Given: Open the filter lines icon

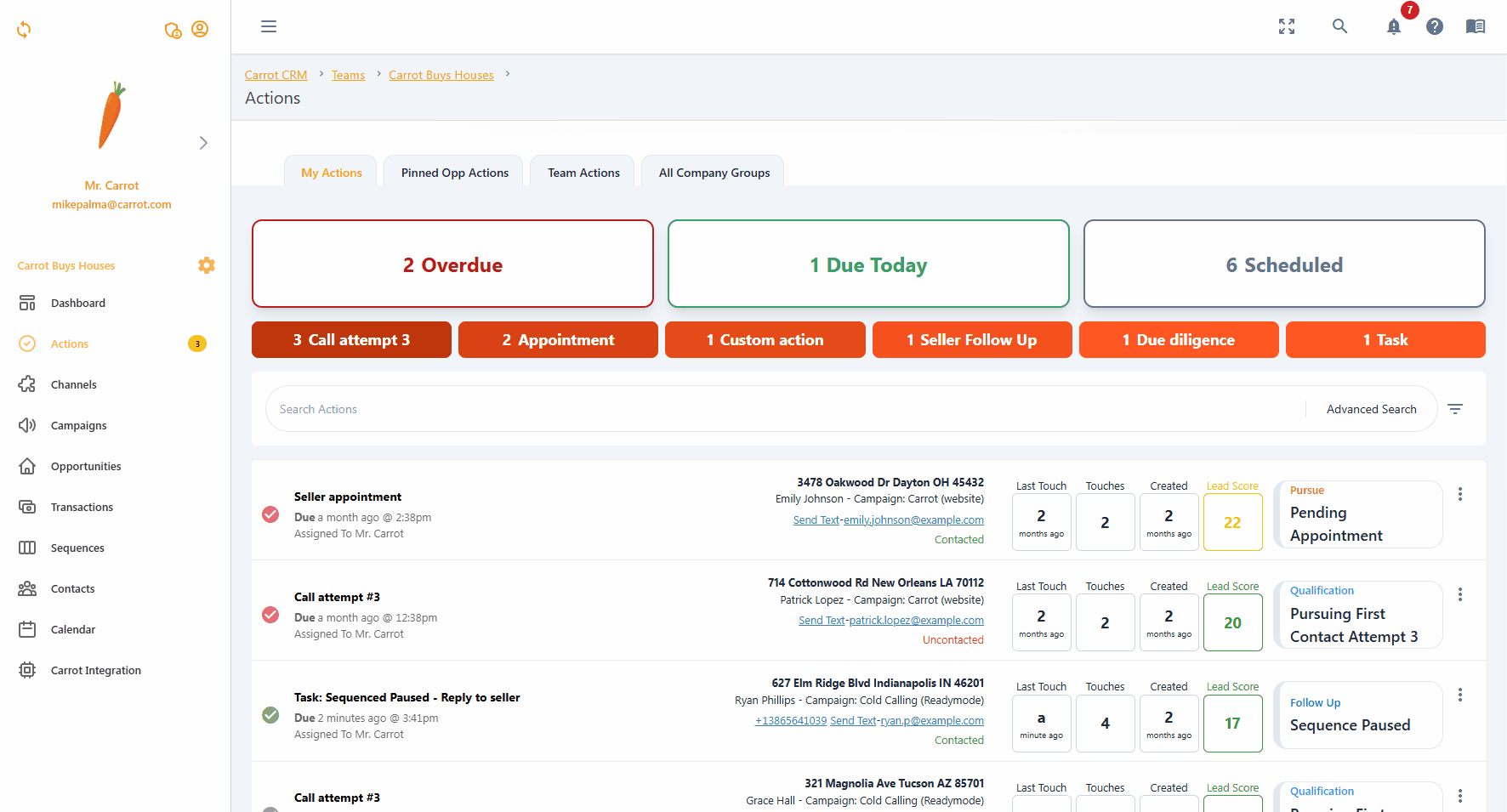Looking at the screenshot, I should 1455,409.
